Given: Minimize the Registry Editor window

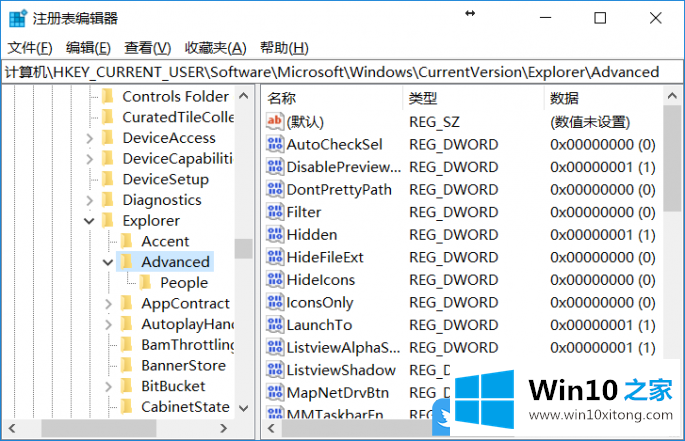Looking at the screenshot, I should click(x=545, y=18).
